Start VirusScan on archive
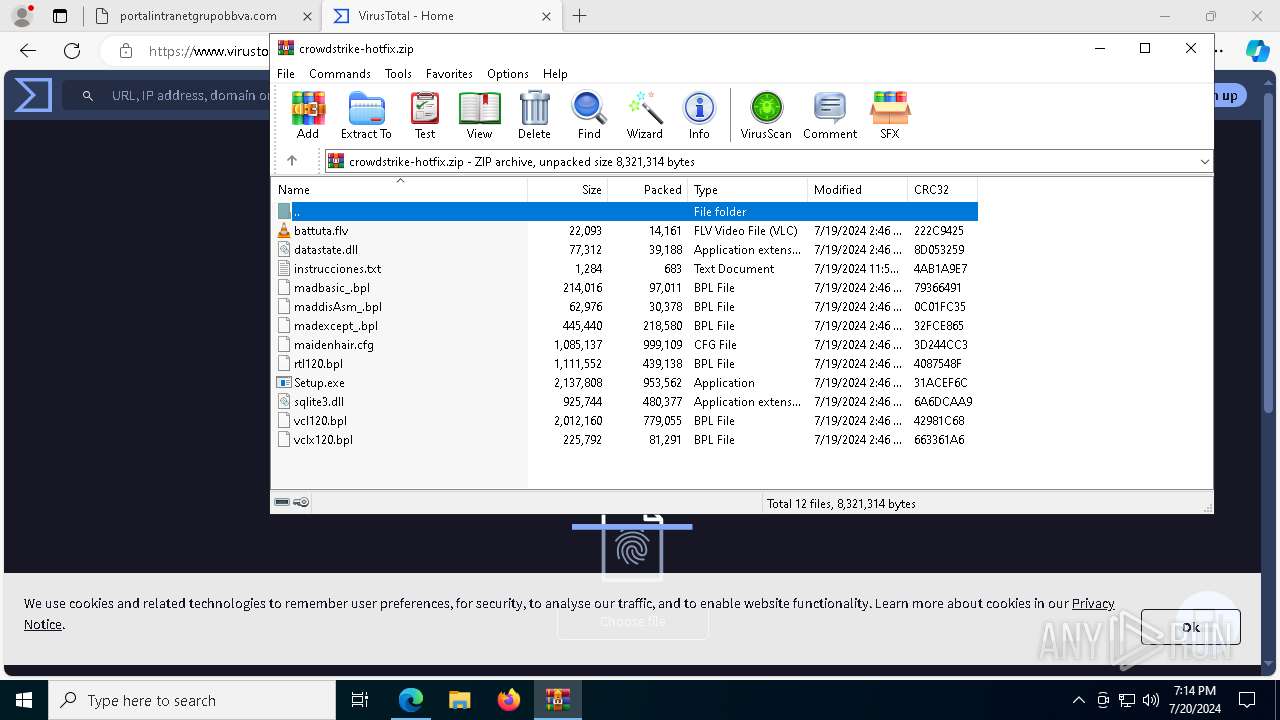The image size is (1280, 720). click(766, 115)
